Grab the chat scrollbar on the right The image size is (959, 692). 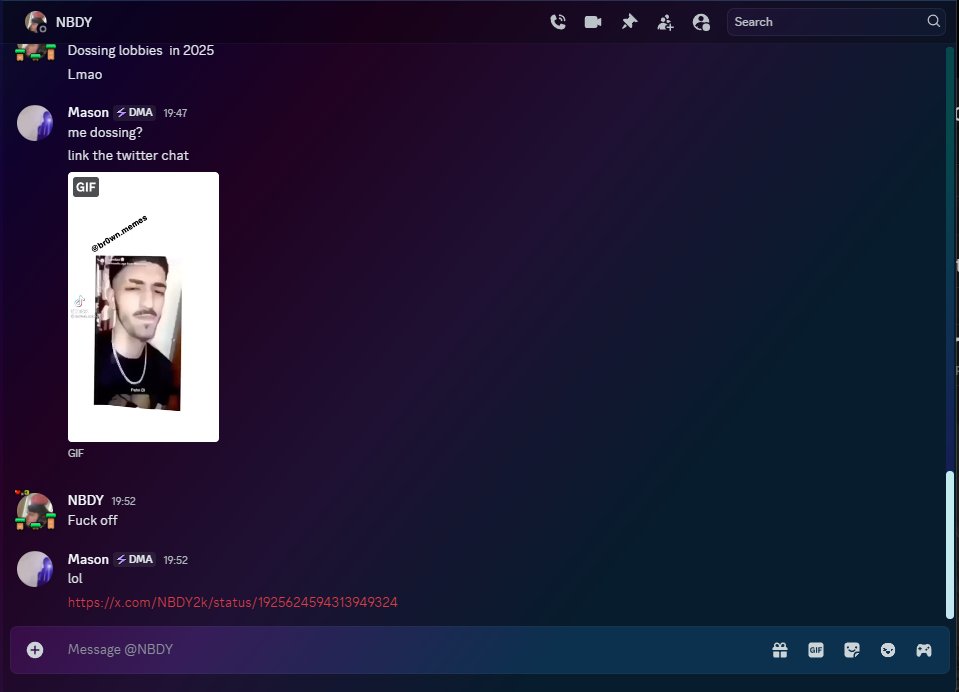(x=950, y=540)
